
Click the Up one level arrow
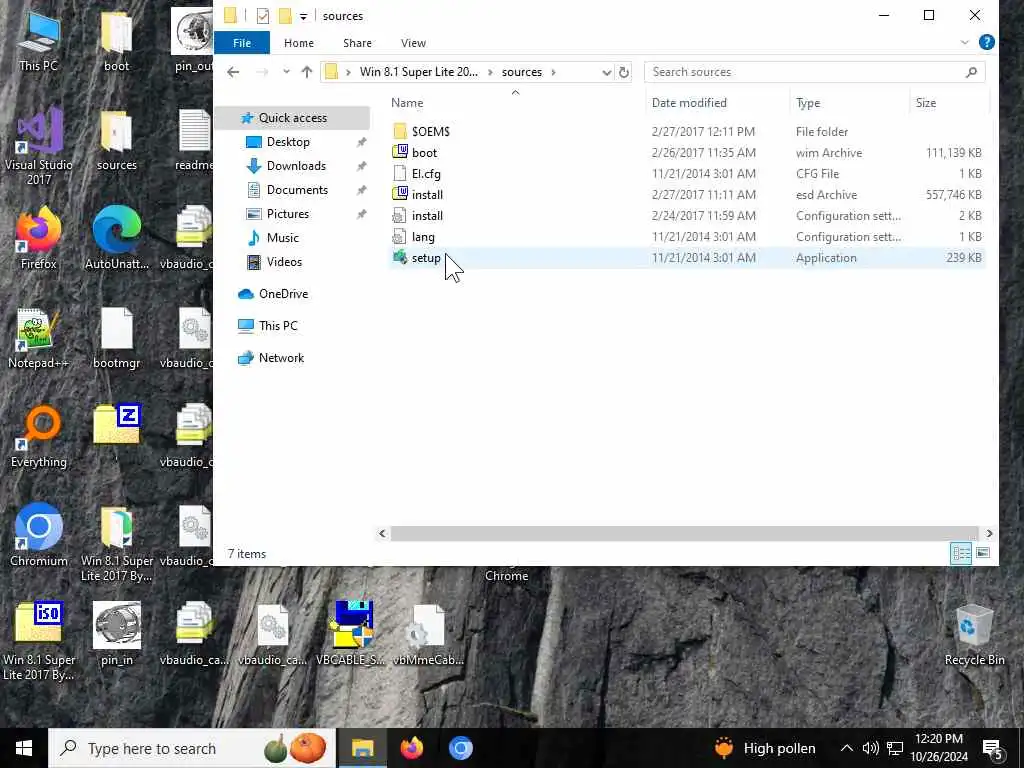(x=307, y=72)
